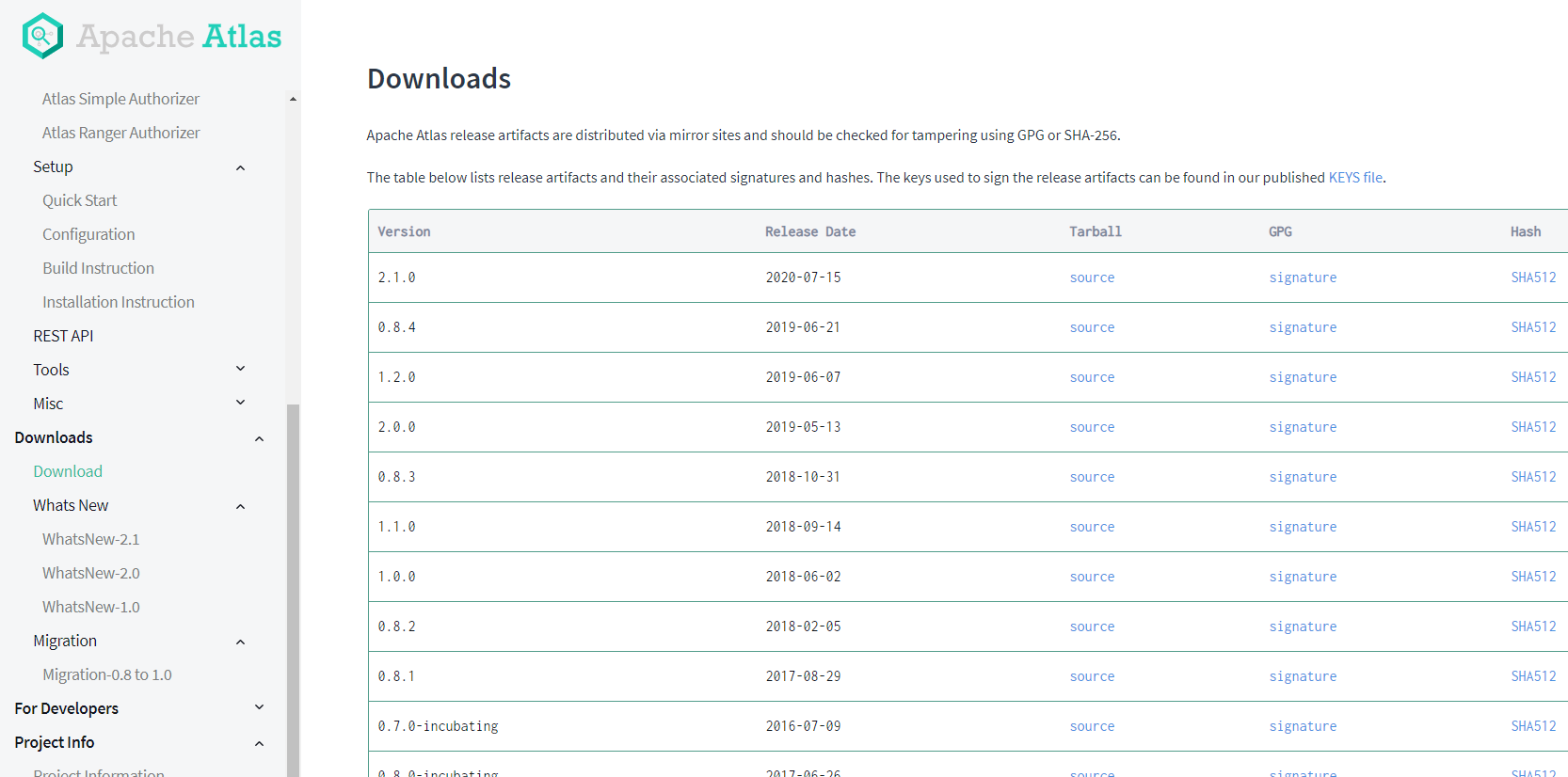Open SHA512 hash for 0.7.0-incubating
The height and width of the screenshot is (777, 1568).
coord(1533,726)
